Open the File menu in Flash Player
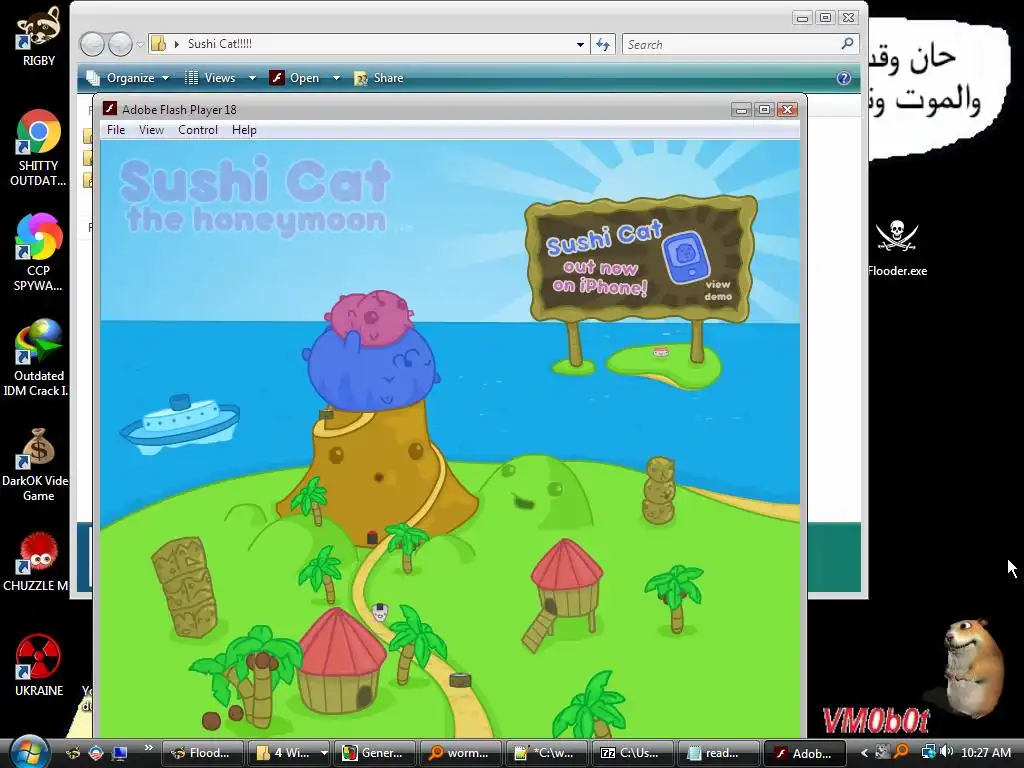This screenshot has width=1024, height=768. [x=116, y=130]
